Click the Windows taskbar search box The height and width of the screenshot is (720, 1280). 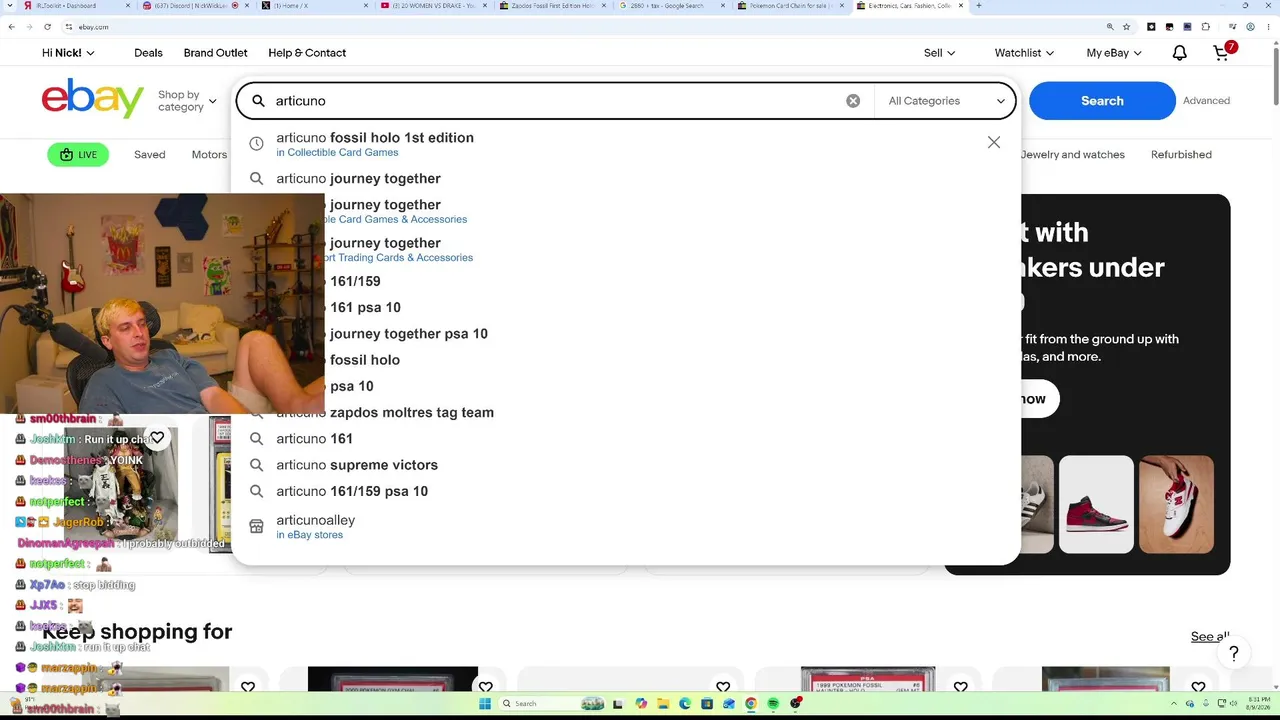(x=550, y=704)
